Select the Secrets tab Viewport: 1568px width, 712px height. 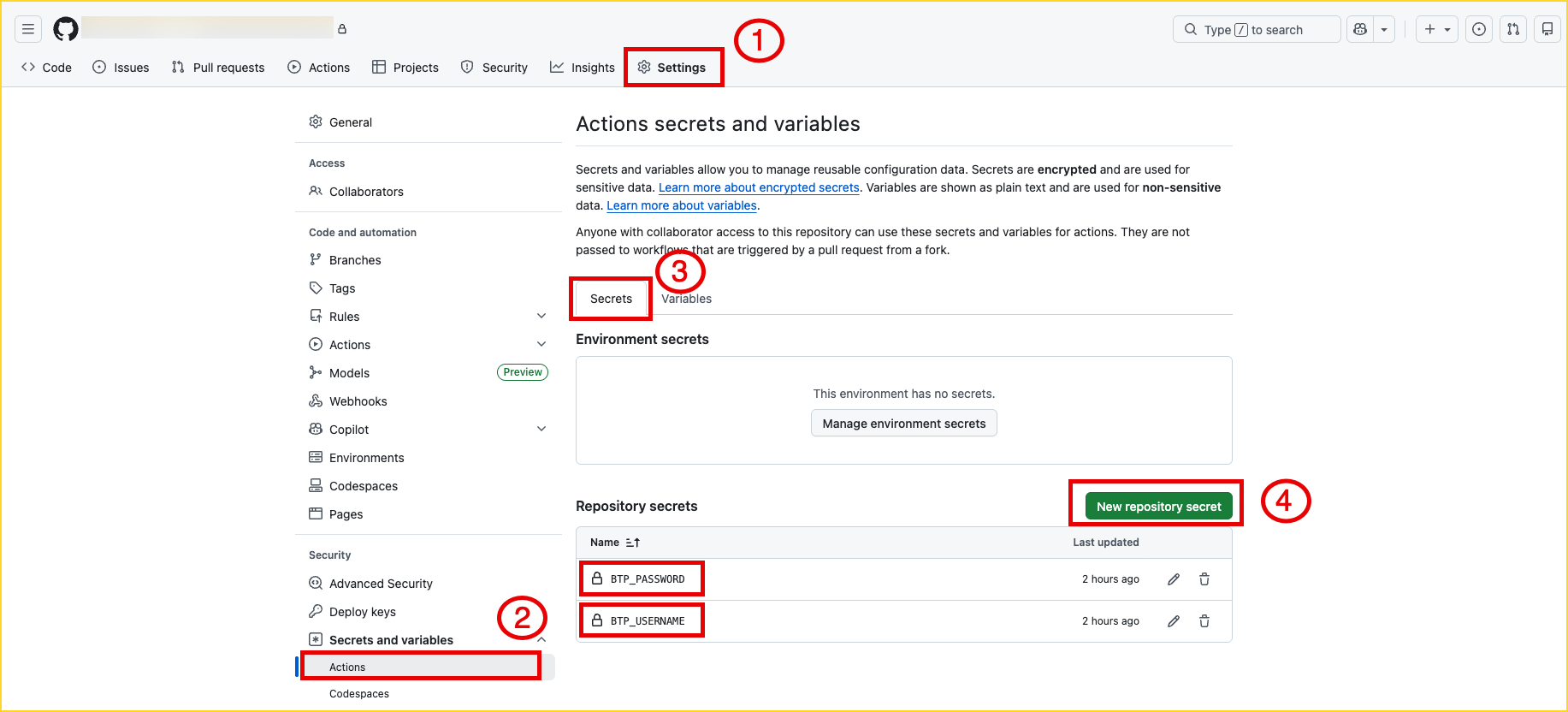pos(611,299)
